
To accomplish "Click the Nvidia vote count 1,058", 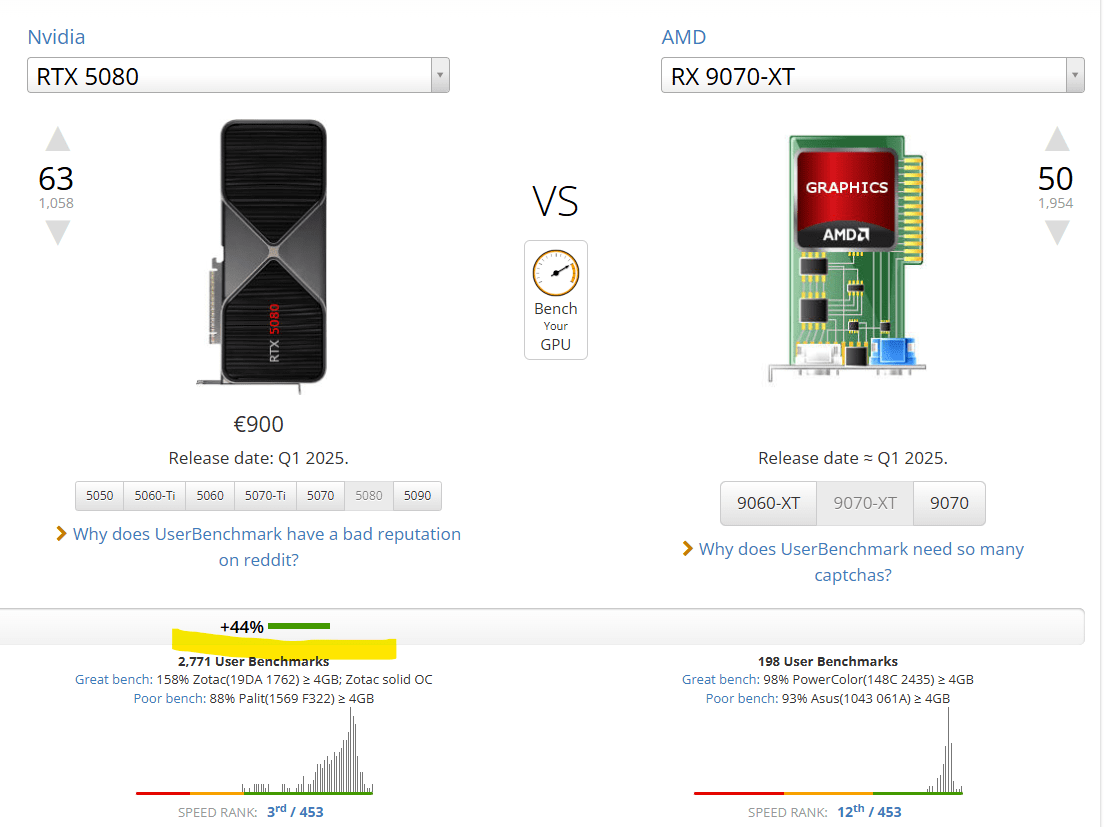I will point(56,204).
